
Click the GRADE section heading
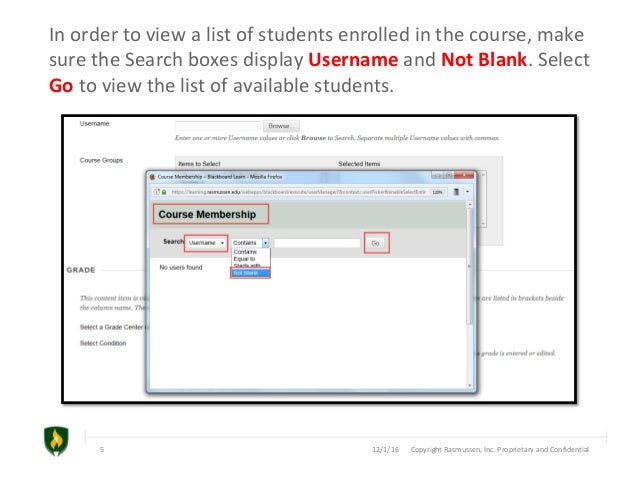click(x=81, y=270)
